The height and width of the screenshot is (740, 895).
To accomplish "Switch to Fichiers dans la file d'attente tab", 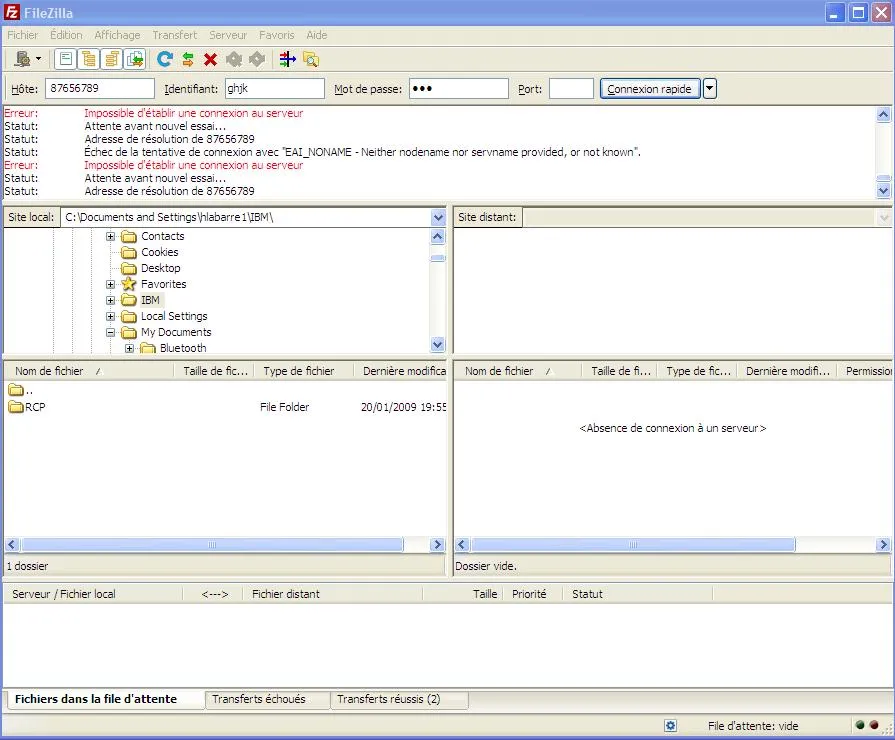I will tap(106, 699).
